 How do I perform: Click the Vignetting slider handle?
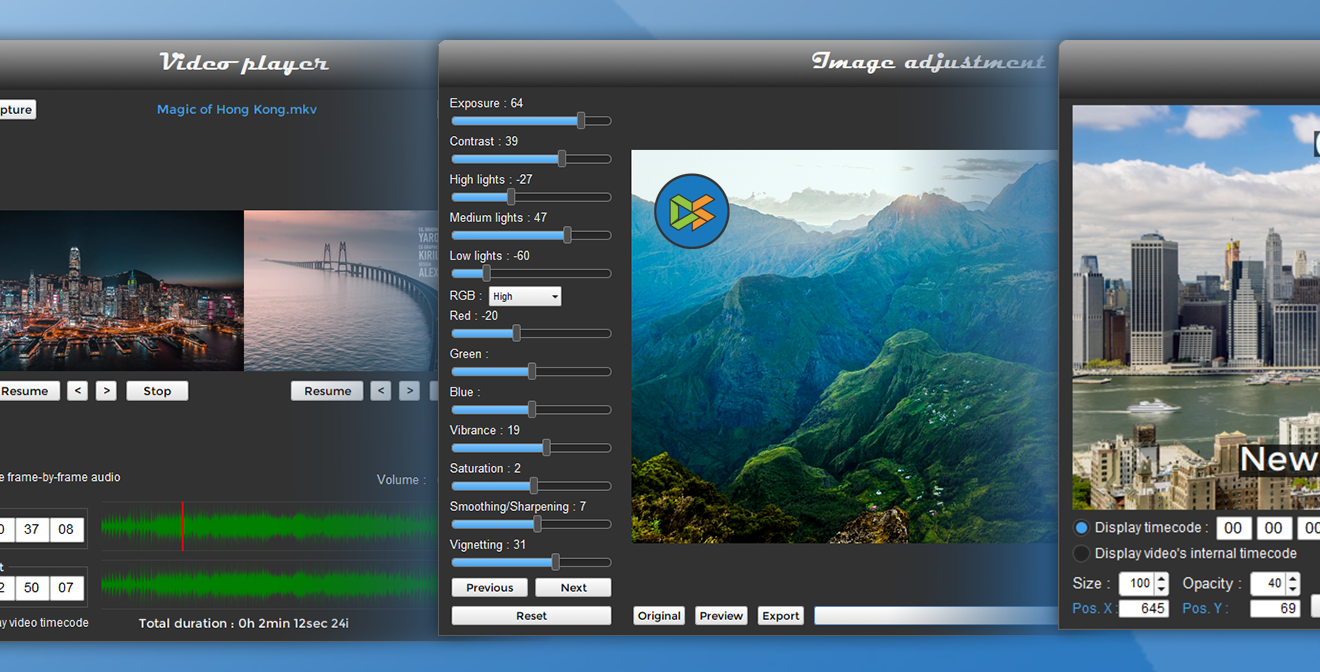(556, 562)
